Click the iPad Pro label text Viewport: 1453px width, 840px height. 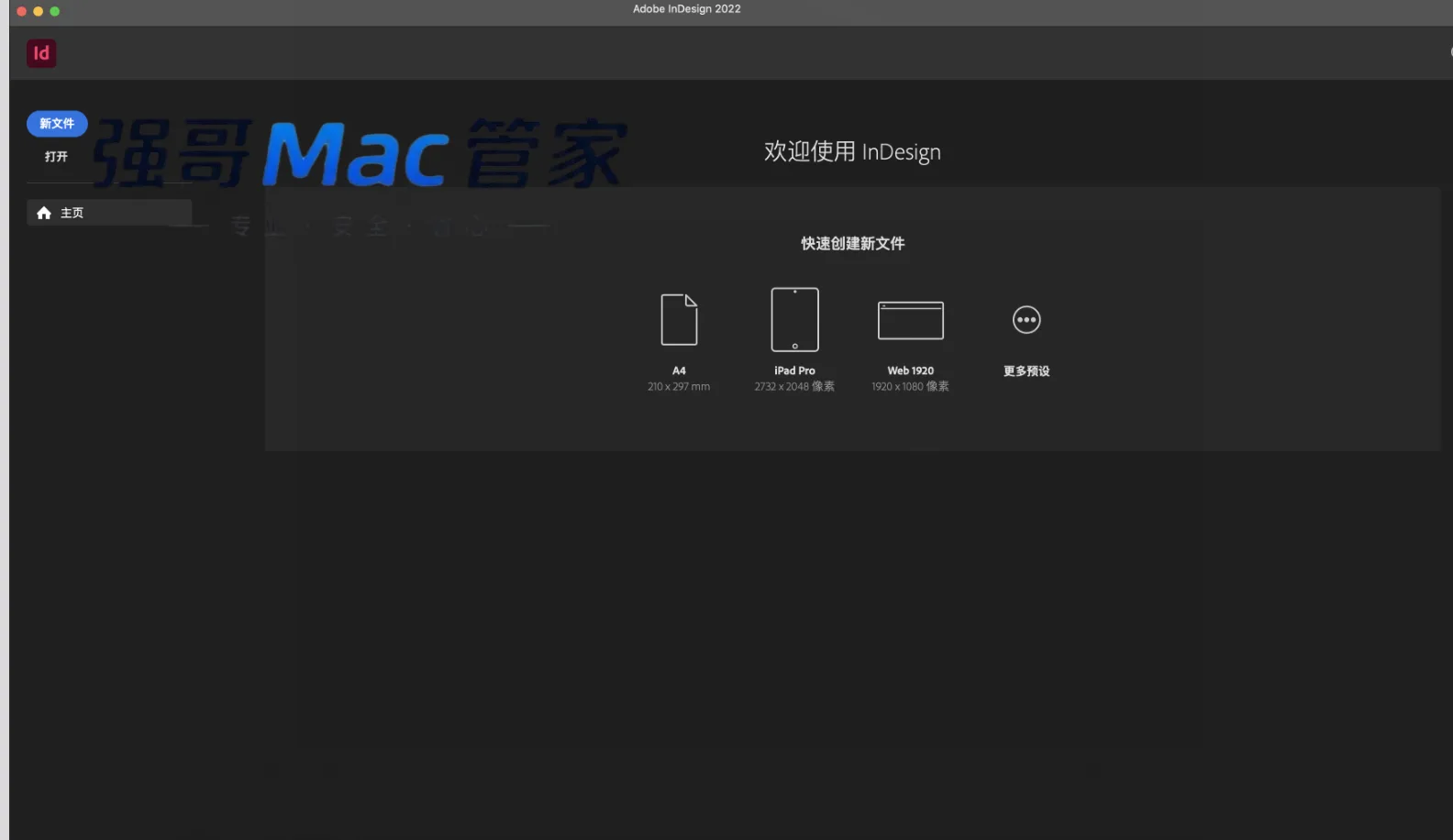(x=794, y=370)
